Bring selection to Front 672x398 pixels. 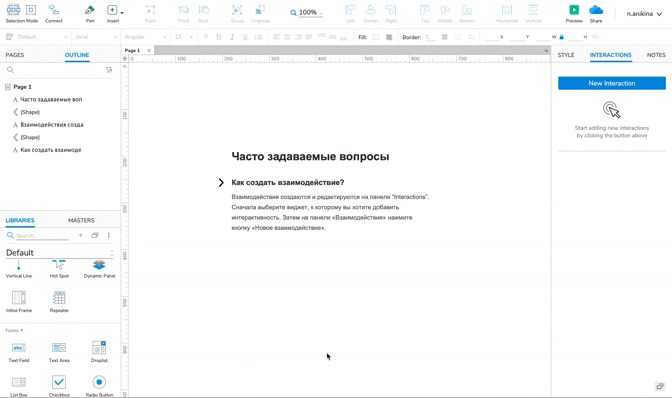183,10
